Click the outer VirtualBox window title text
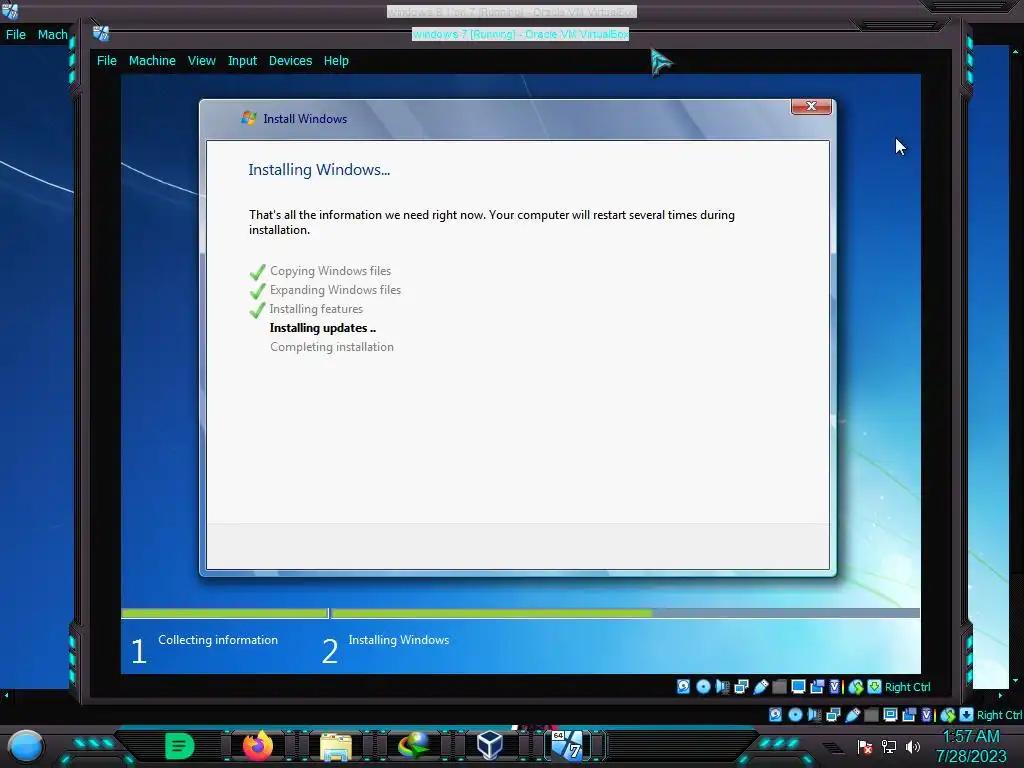The image size is (1024, 768). tap(511, 12)
